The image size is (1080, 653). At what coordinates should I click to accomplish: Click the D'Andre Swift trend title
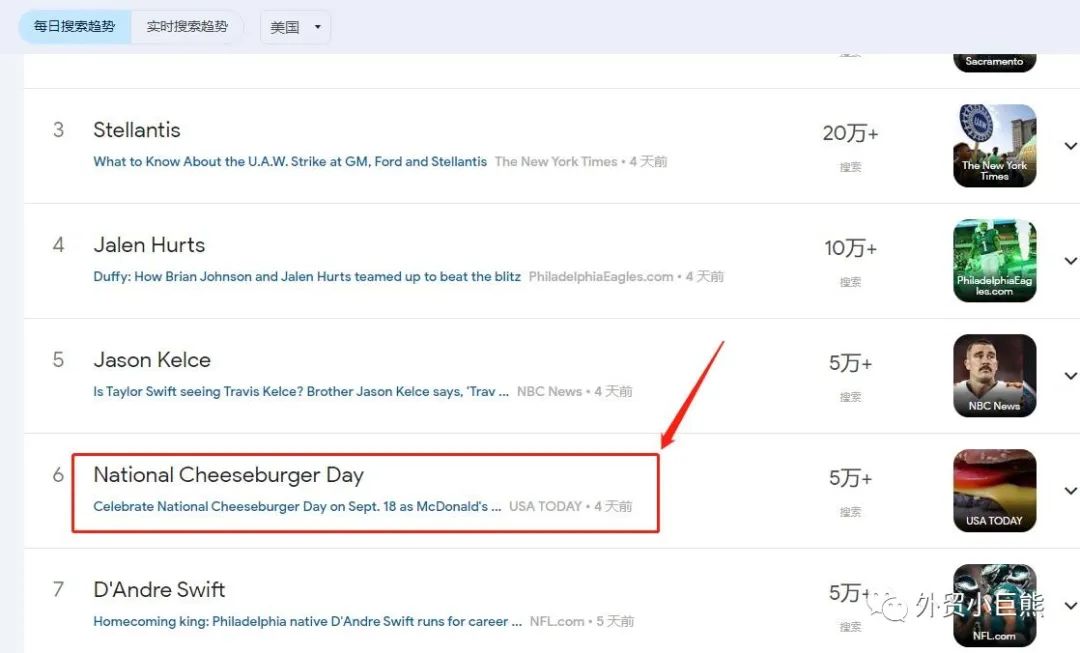click(x=159, y=590)
